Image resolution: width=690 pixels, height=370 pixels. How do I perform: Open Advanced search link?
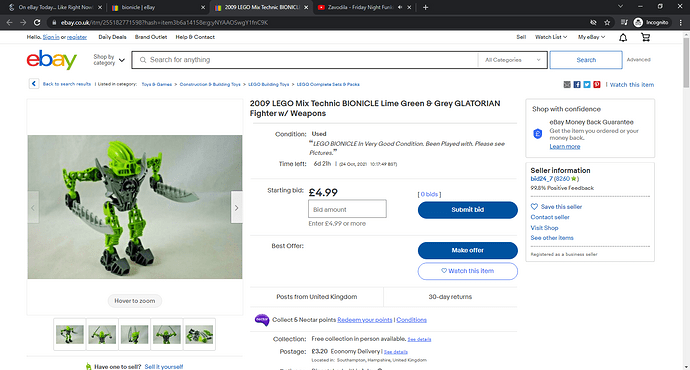coord(639,60)
